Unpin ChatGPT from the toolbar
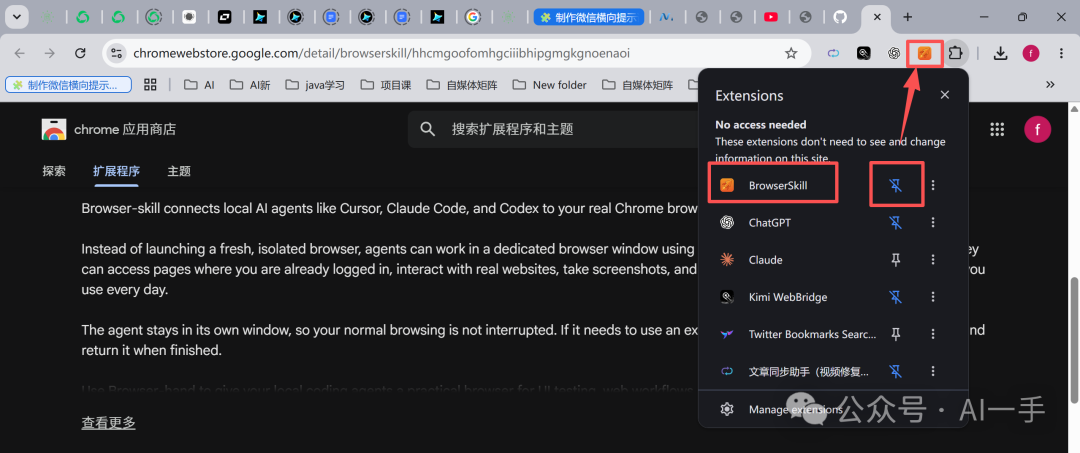 895,222
